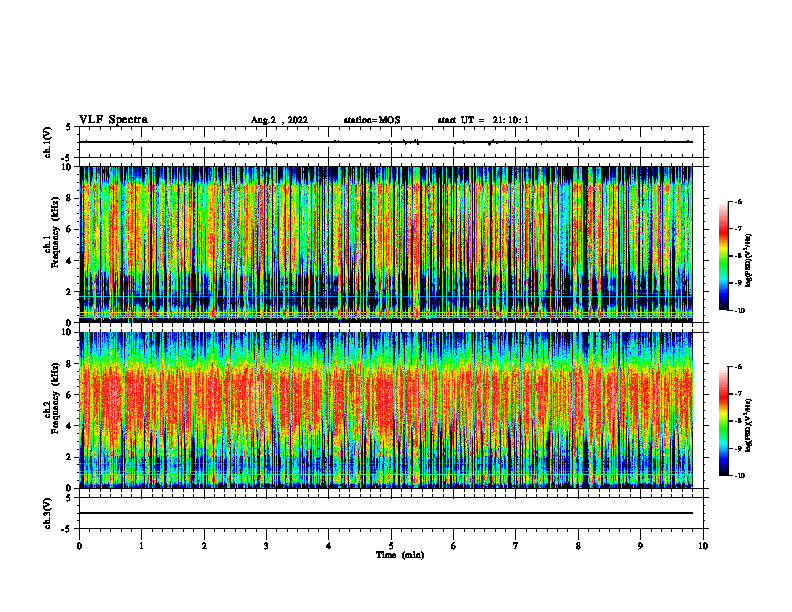
Task: Click the "-6" label on ch.1 color scale
Action: (x=739, y=201)
